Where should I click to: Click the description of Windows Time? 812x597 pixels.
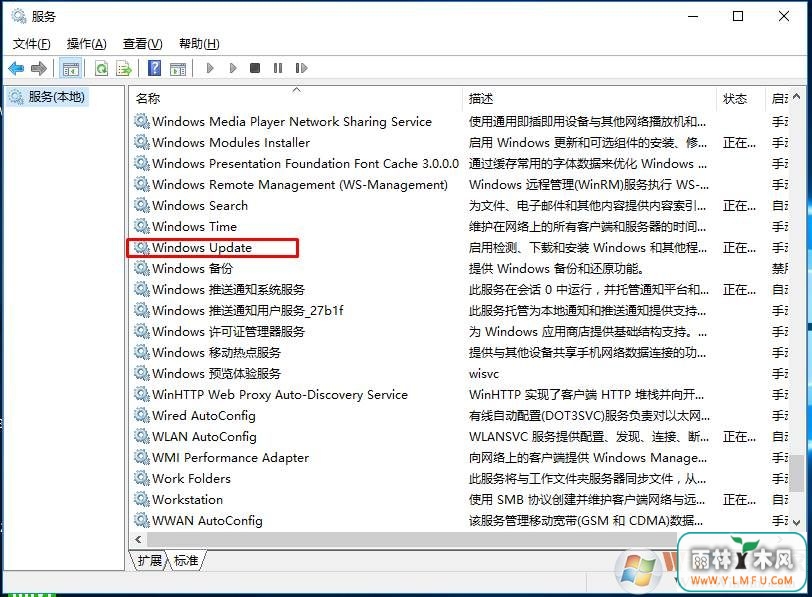pos(587,227)
